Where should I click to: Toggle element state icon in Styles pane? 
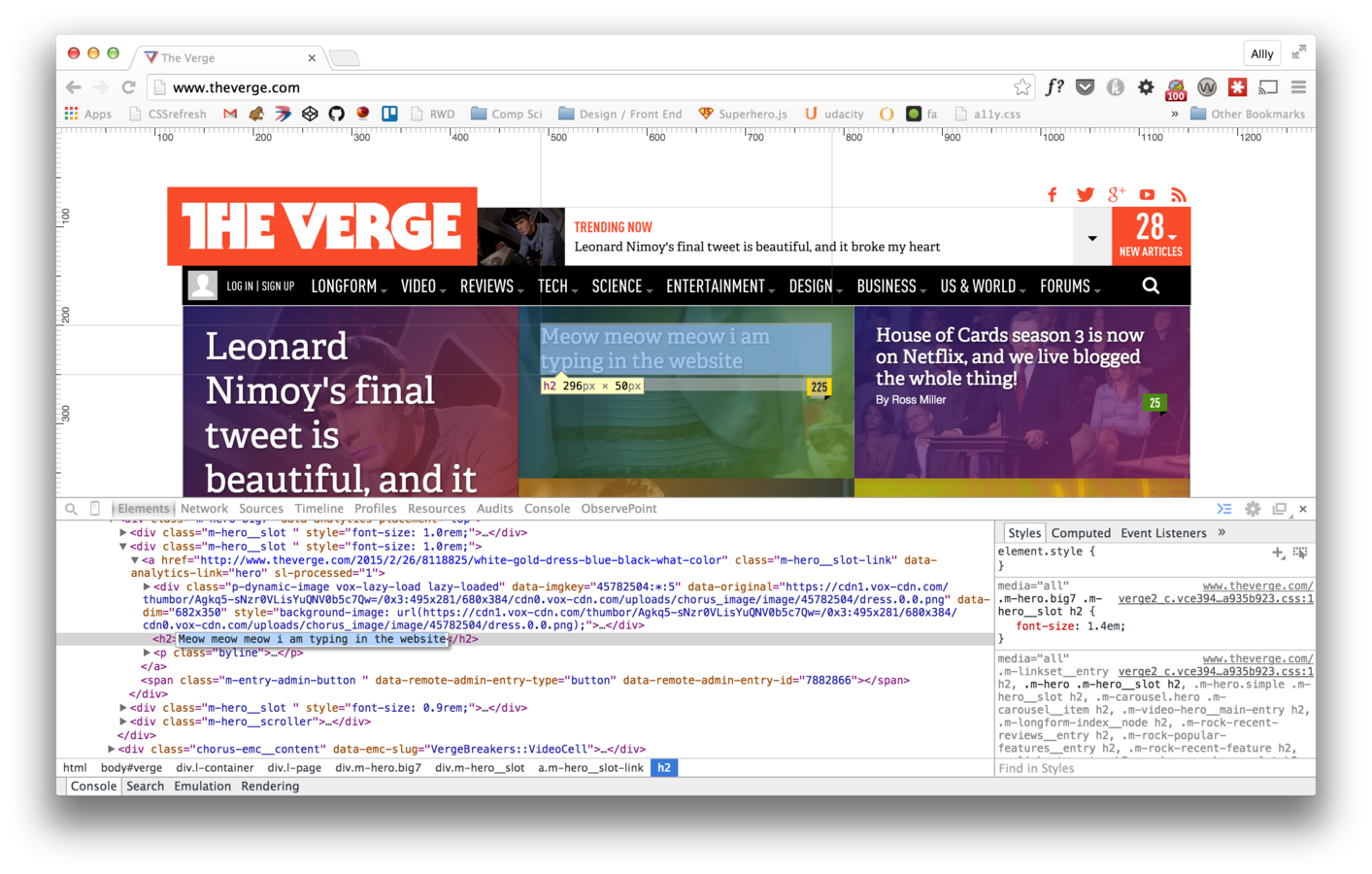tap(1300, 553)
